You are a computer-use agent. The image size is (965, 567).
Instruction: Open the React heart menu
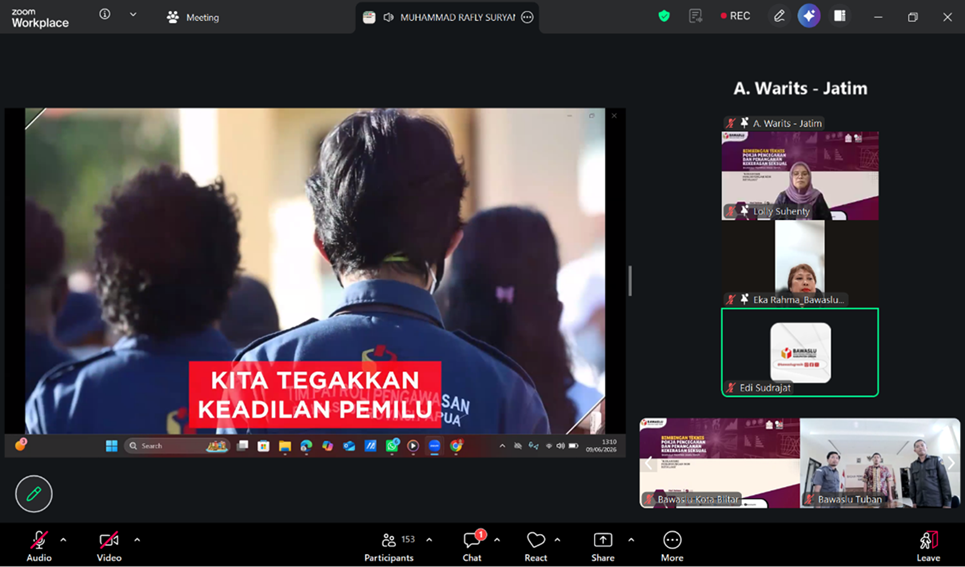535,546
